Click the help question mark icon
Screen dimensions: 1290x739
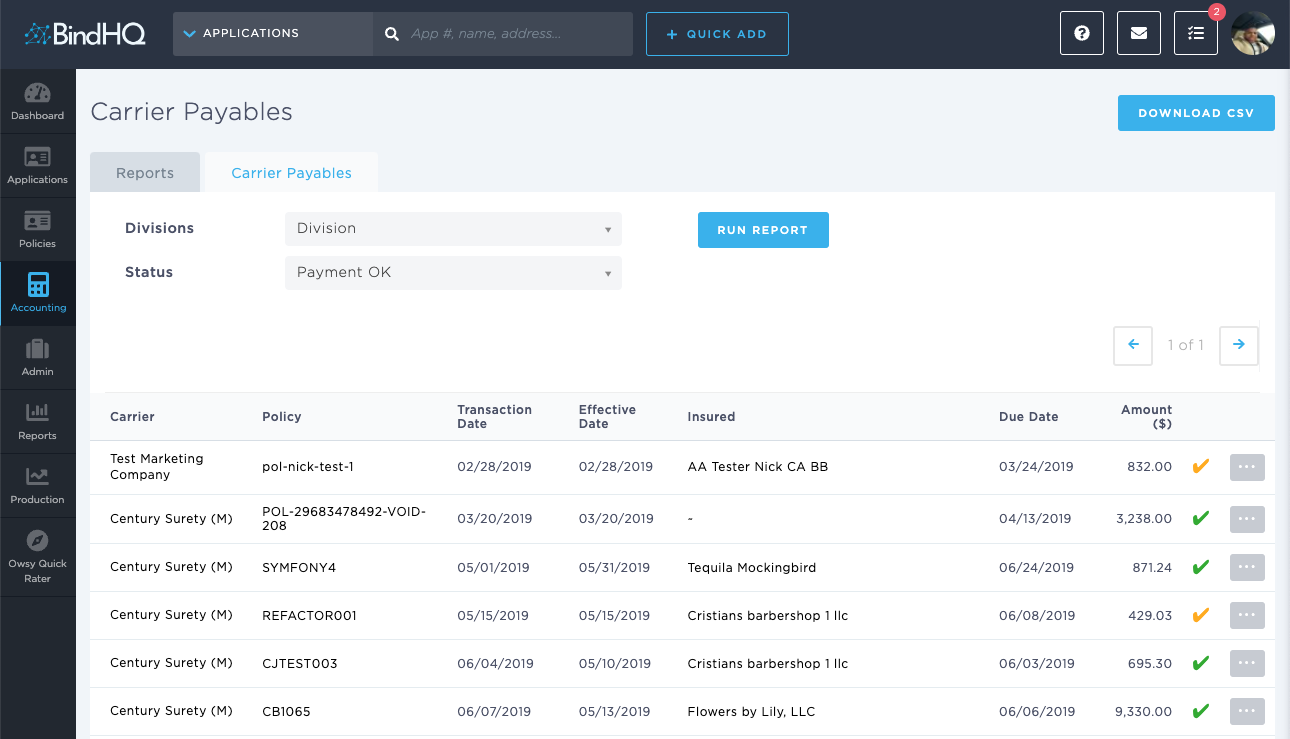pyautogui.click(x=1081, y=33)
